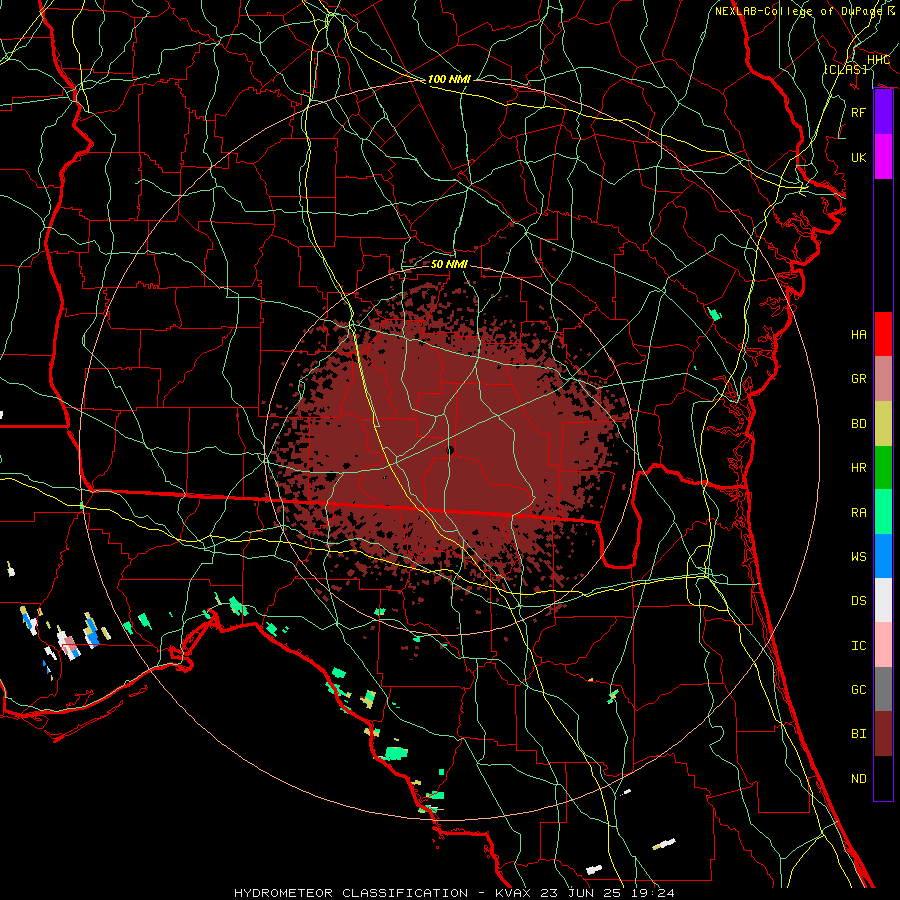Click the GC gray legend swatch
This screenshot has height=900, width=900.
(883, 689)
